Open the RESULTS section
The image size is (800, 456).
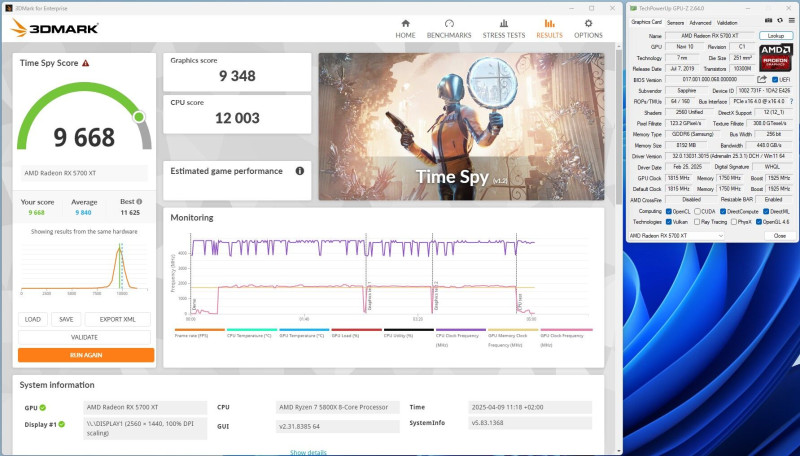[x=549, y=29]
